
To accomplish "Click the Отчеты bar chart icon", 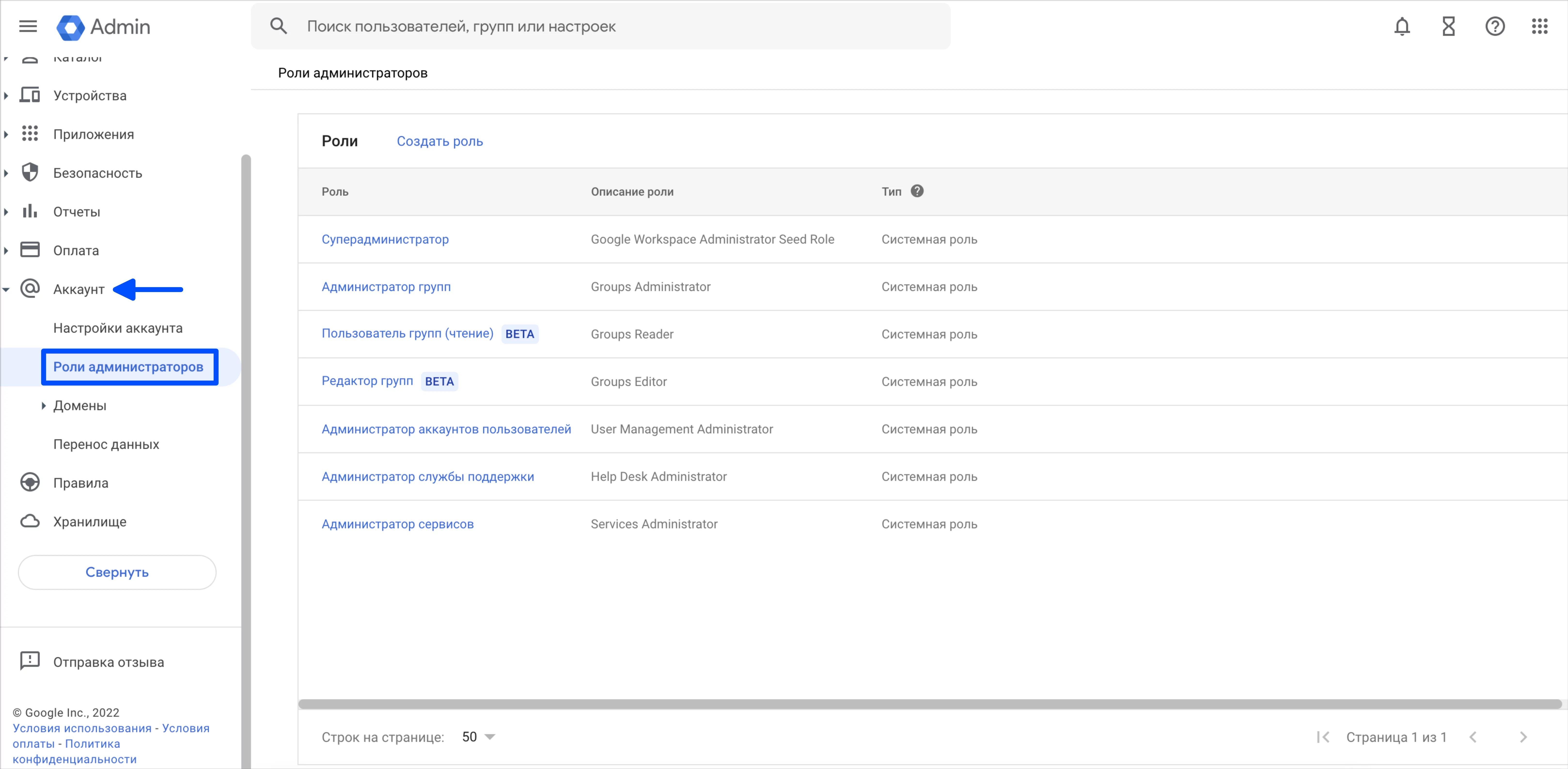I will (30, 211).
